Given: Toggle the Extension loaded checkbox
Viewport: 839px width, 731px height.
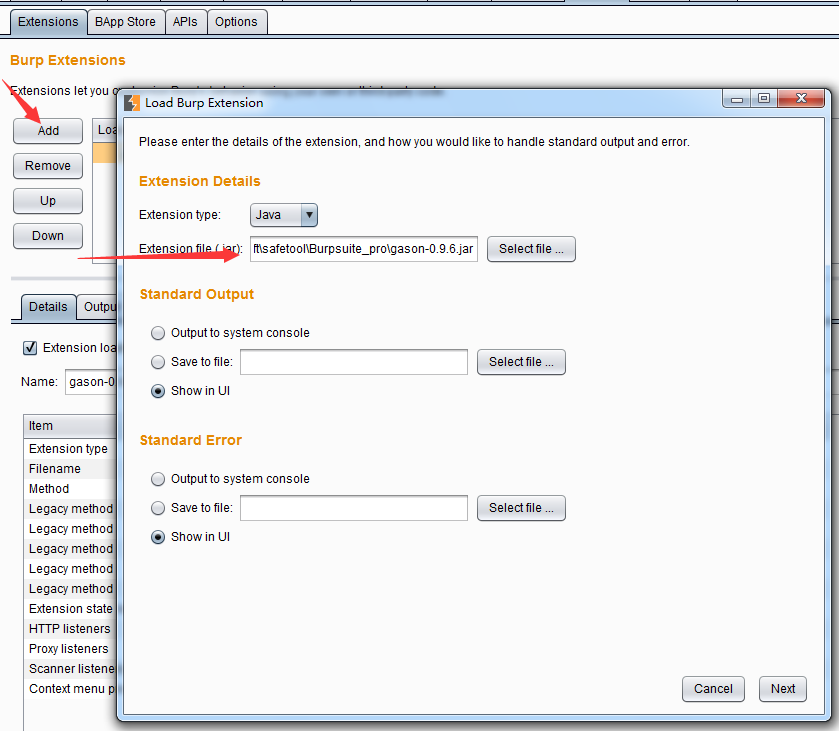Looking at the screenshot, I should point(30,348).
